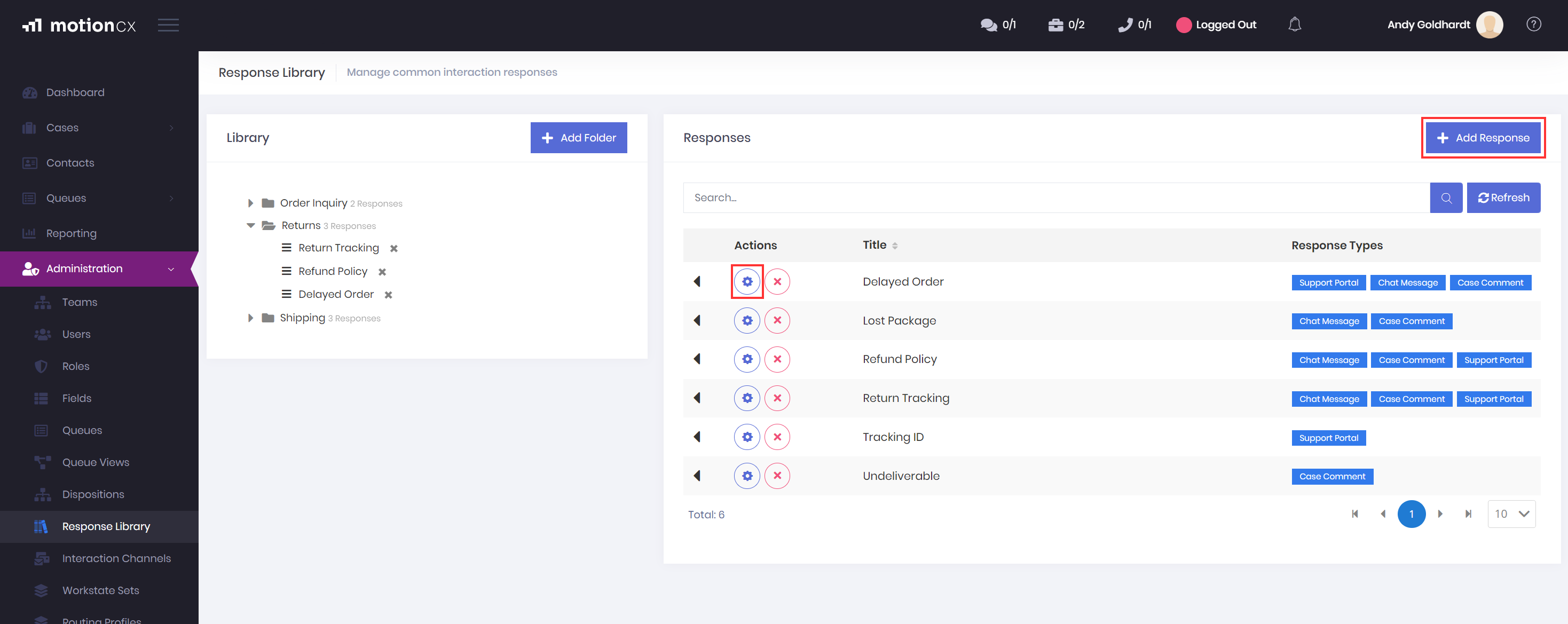
Task: Remove Return Tracking from Returns folder
Action: (394, 249)
